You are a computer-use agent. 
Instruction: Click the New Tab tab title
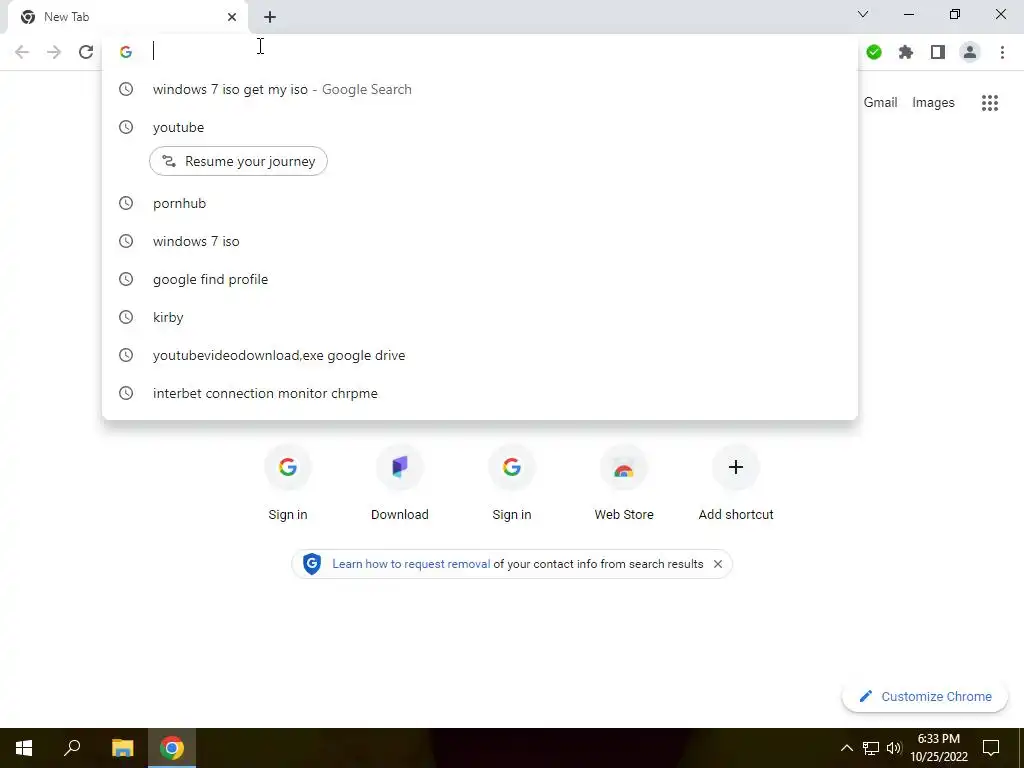pos(67,17)
